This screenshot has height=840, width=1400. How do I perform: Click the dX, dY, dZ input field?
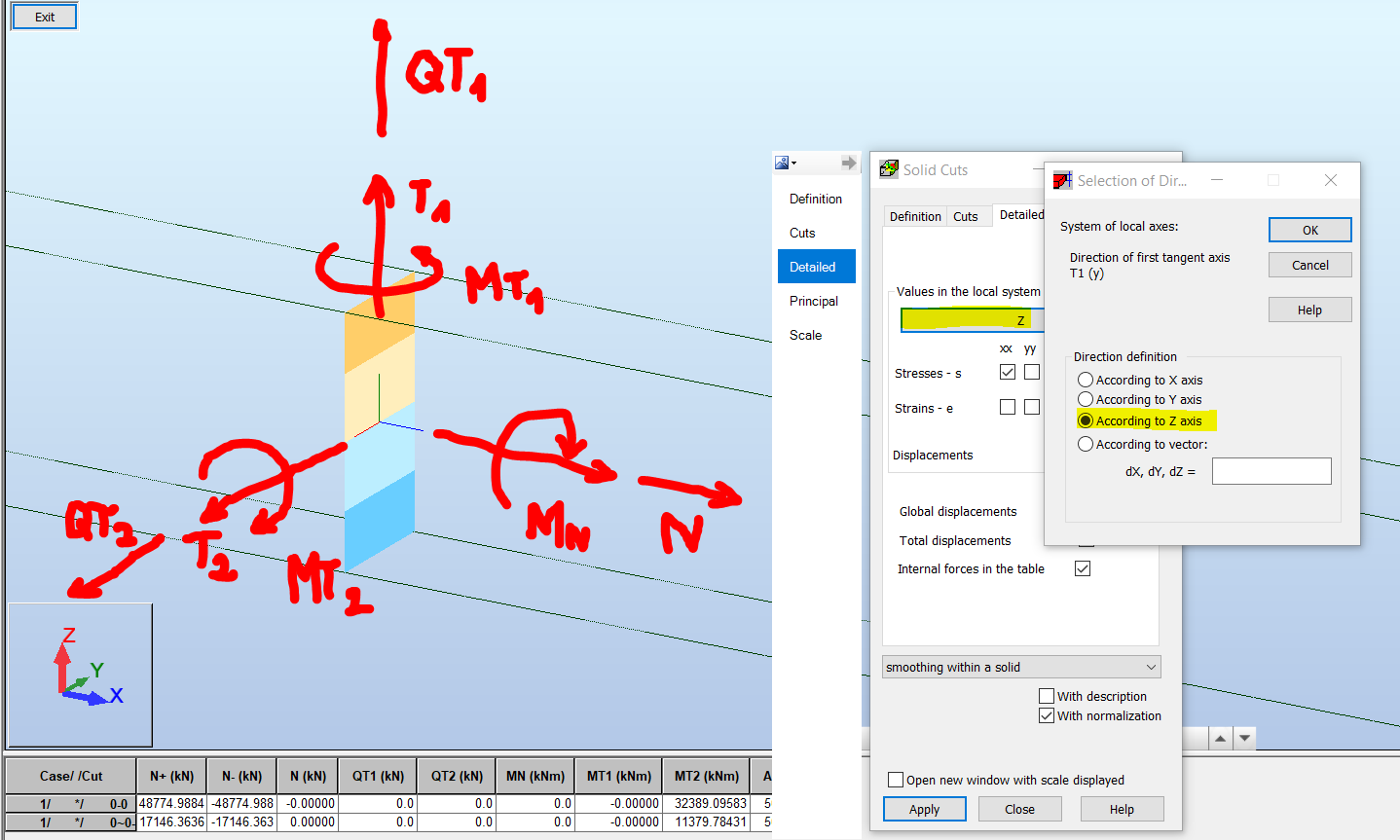pos(1271,470)
